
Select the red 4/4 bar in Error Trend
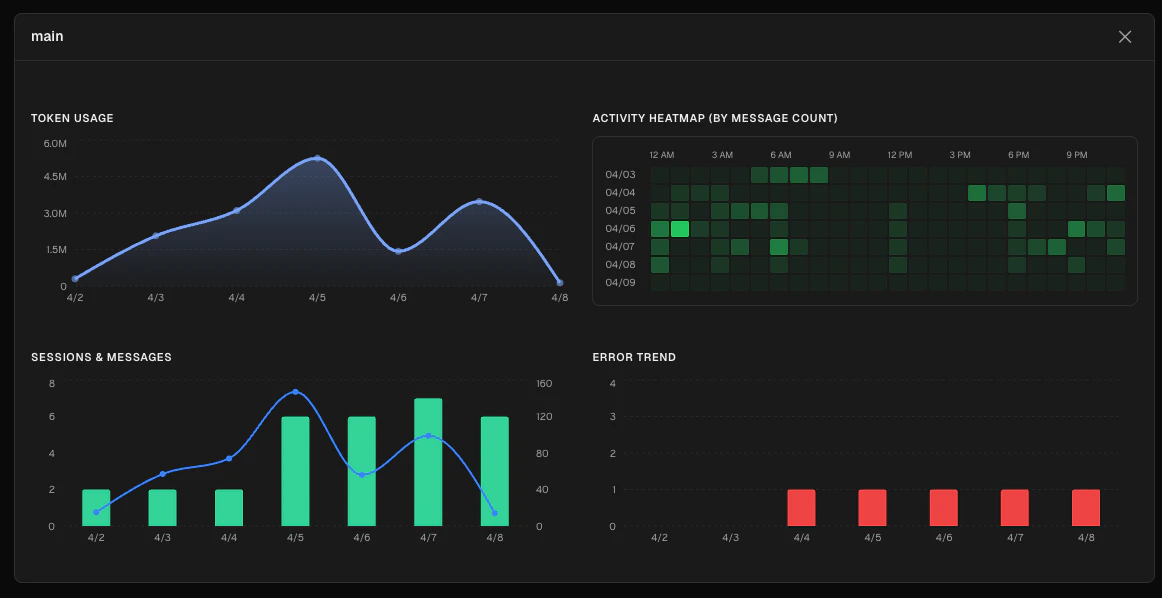[x=801, y=508]
